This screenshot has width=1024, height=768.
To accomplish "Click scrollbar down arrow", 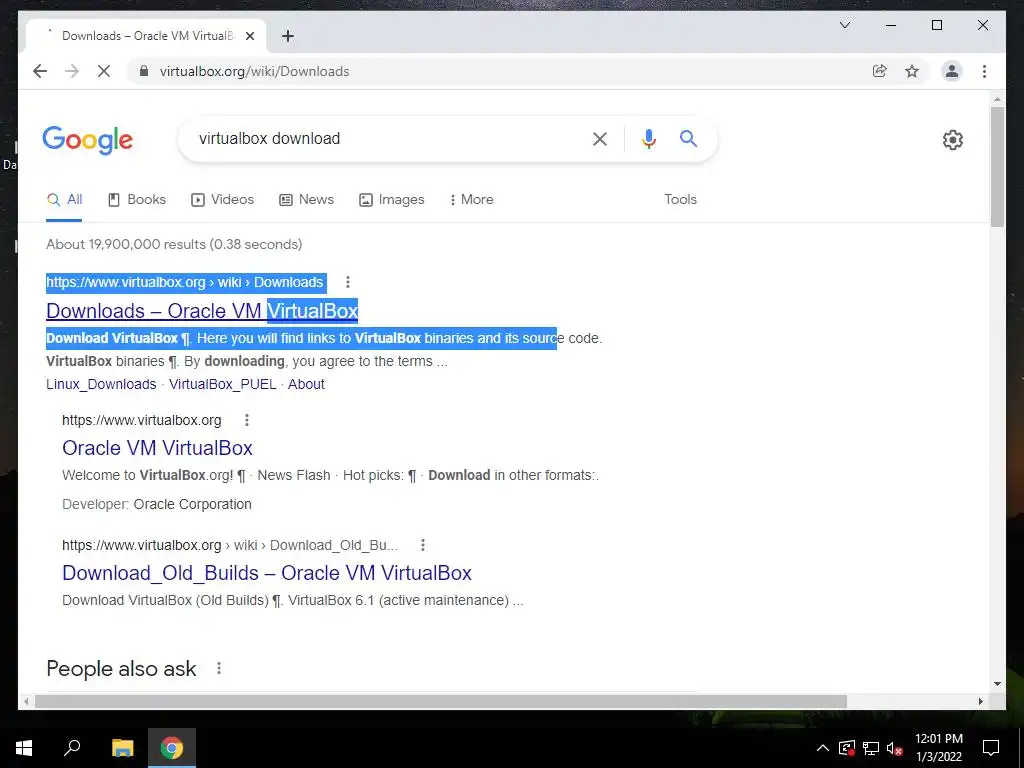I will (997, 684).
